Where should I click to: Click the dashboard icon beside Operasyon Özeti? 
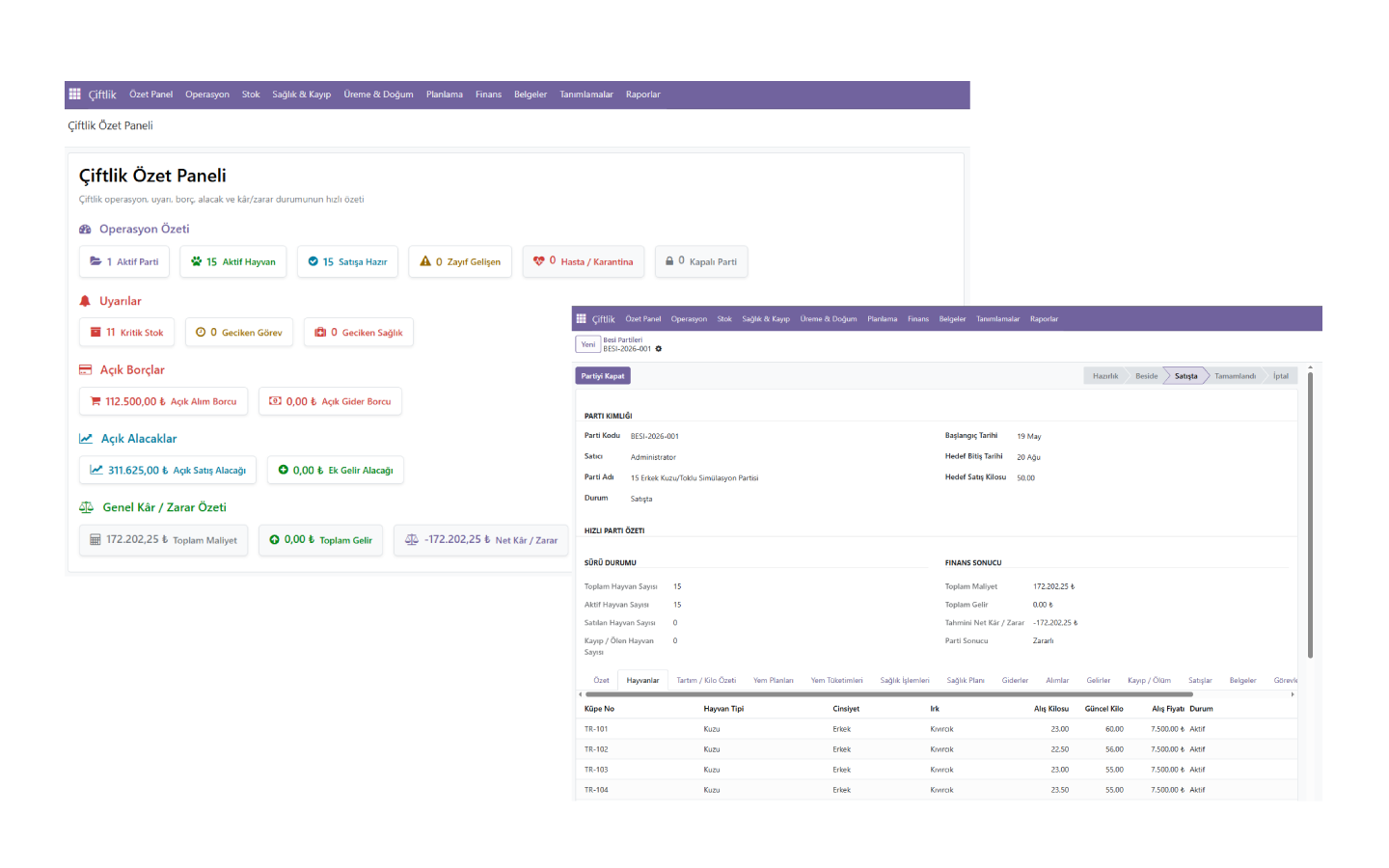[85, 230]
